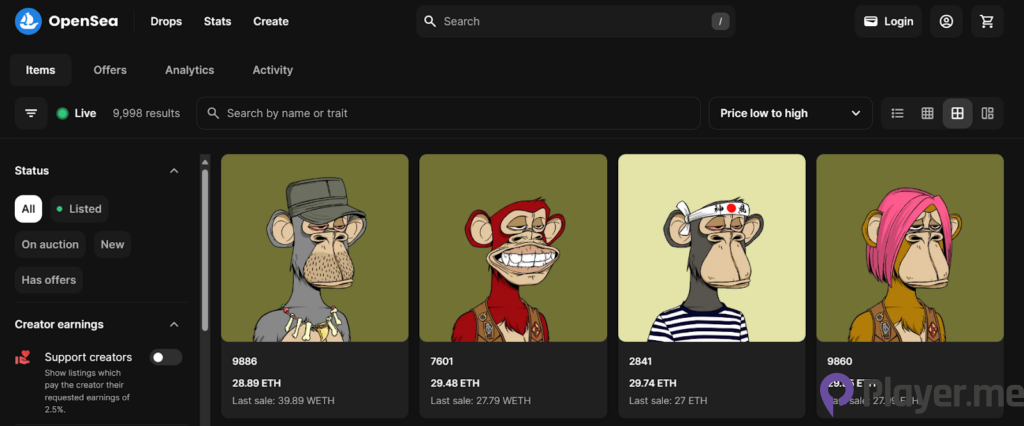Switch to the mosaic layout view
The height and width of the screenshot is (426, 1024).
(987, 113)
